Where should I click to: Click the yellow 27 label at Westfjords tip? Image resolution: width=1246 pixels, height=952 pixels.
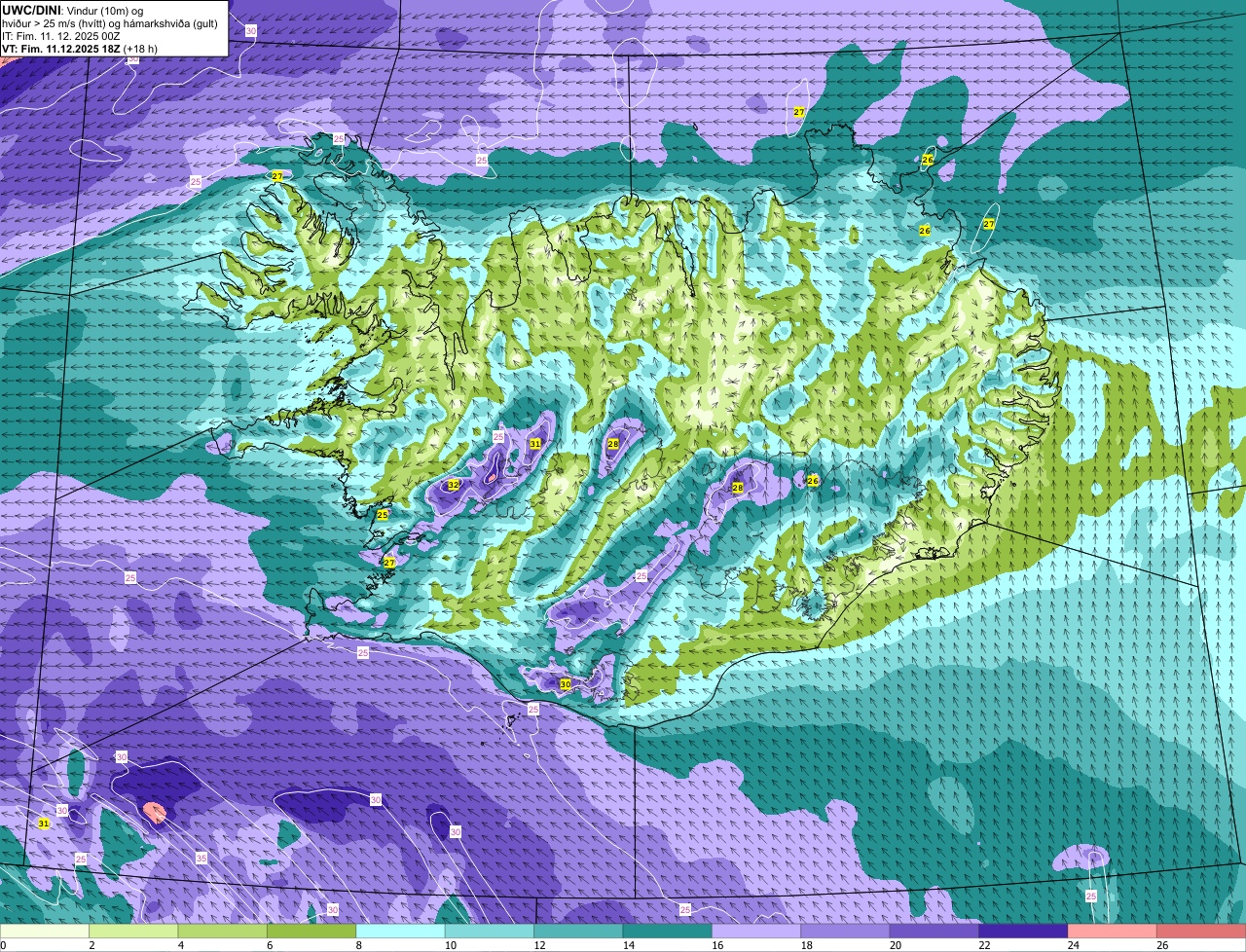pos(277,176)
